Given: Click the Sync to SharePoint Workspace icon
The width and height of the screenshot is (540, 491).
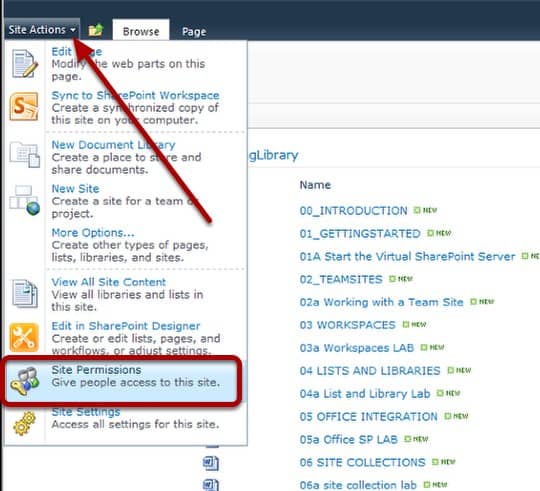Looking at the screenshot, I should coord(24,106).
